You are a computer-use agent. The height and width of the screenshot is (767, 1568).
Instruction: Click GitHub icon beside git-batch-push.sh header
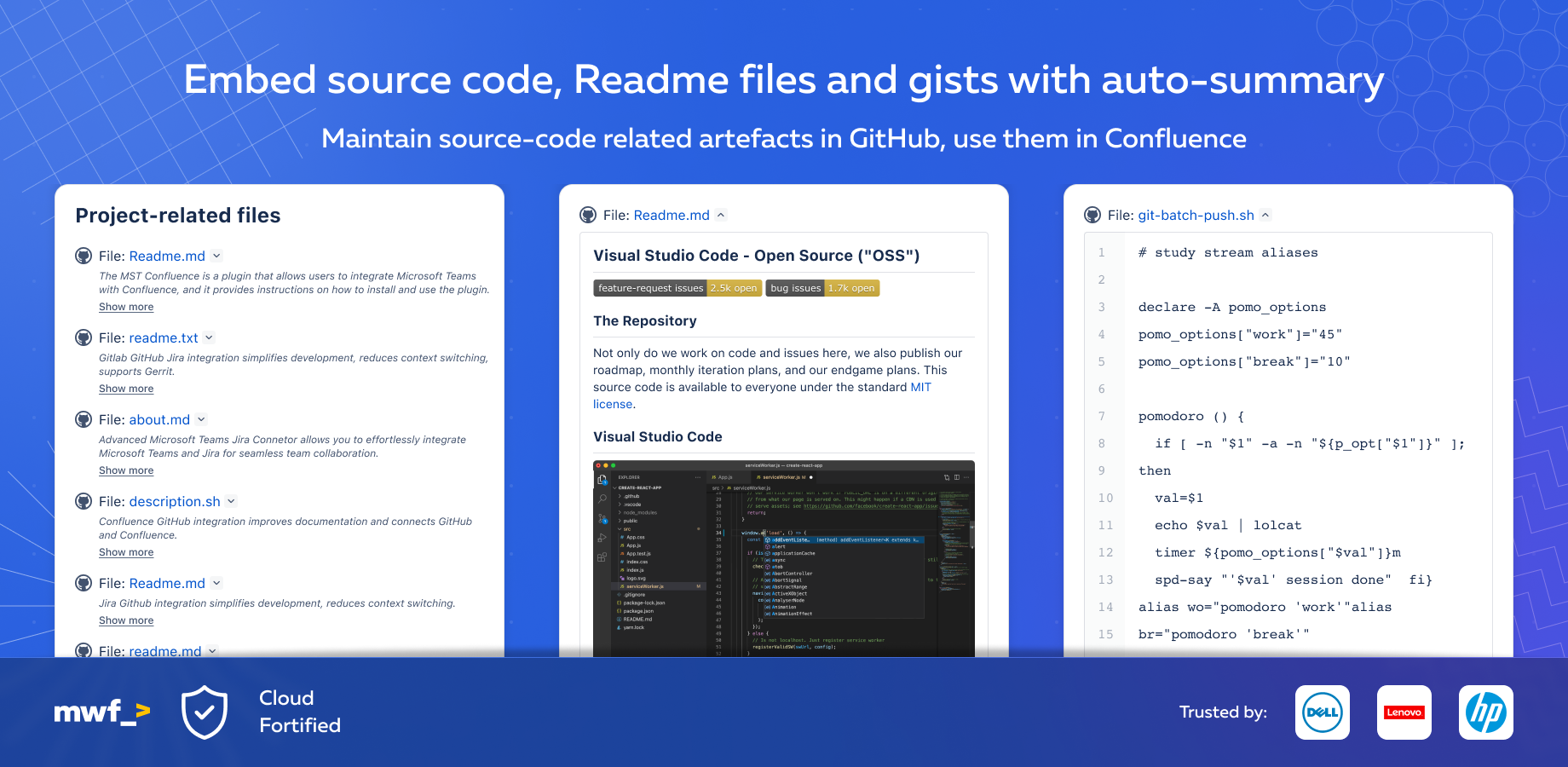(1092, 215)
